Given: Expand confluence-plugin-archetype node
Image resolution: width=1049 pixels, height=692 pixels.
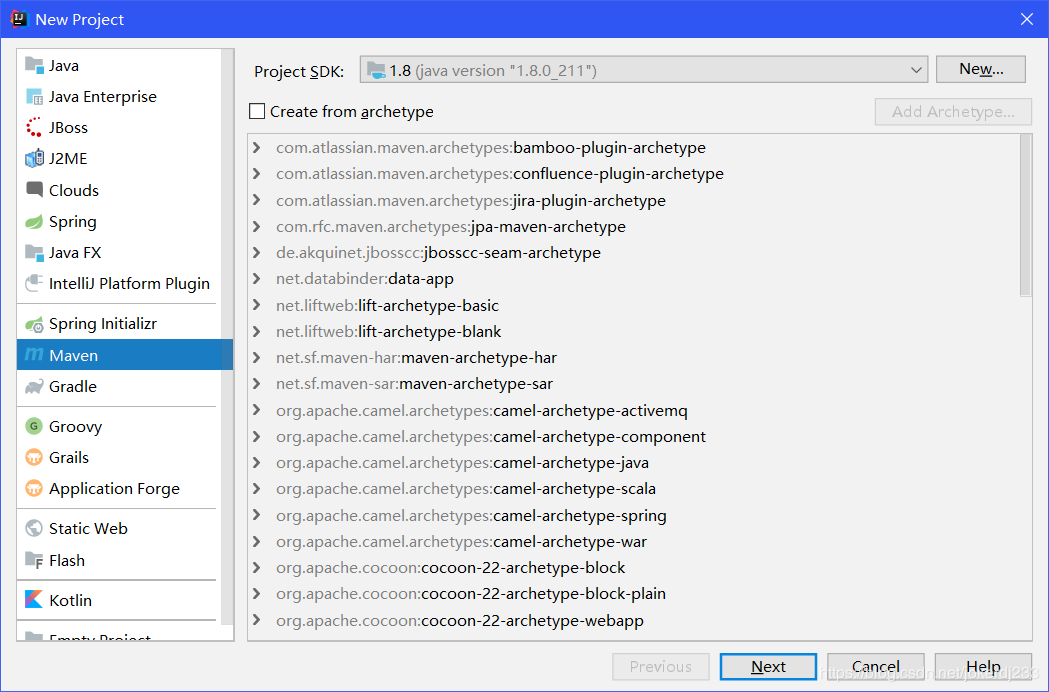Looking at the screenshot, I should [256, 173].
